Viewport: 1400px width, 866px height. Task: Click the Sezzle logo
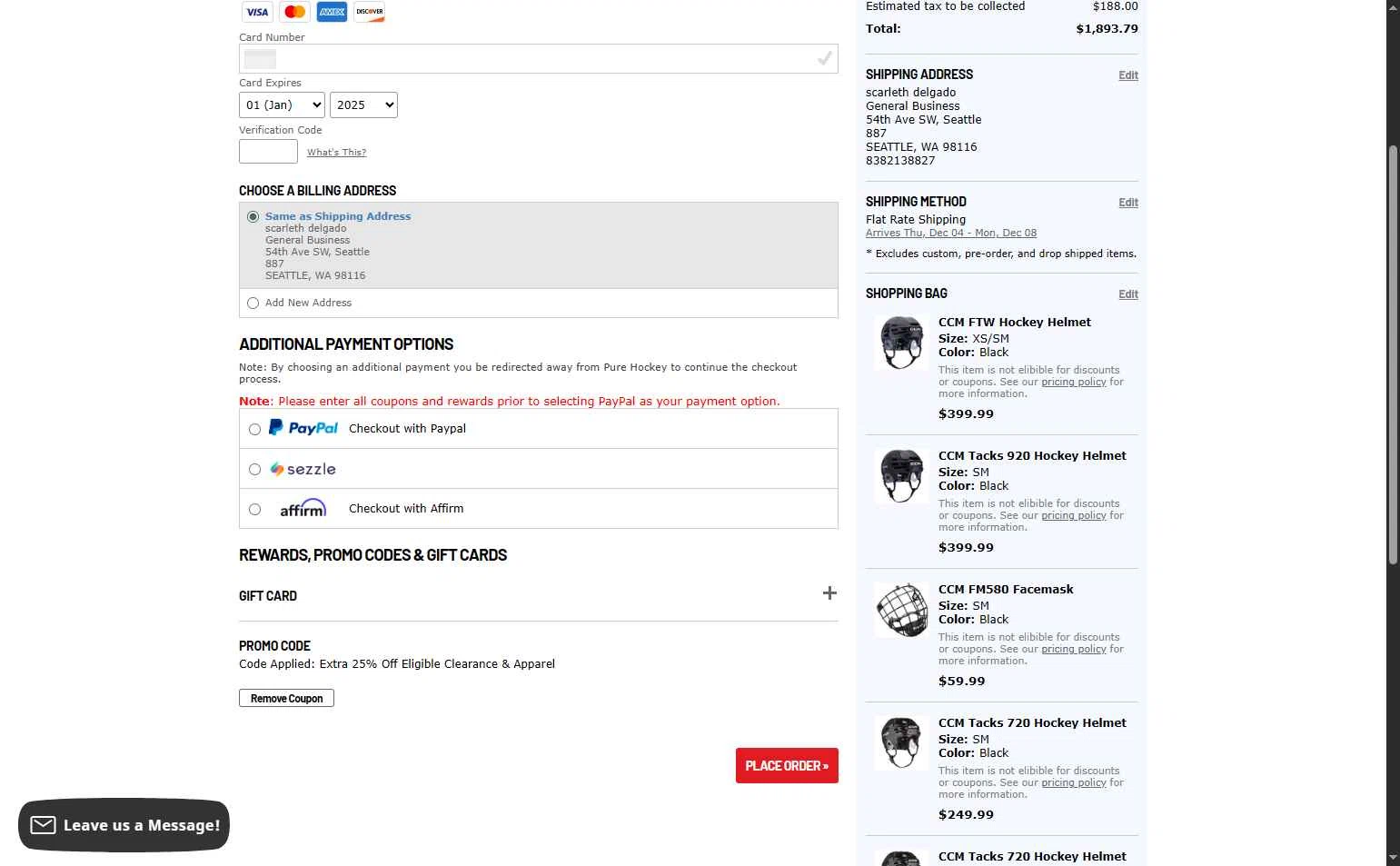coord(303,469)
